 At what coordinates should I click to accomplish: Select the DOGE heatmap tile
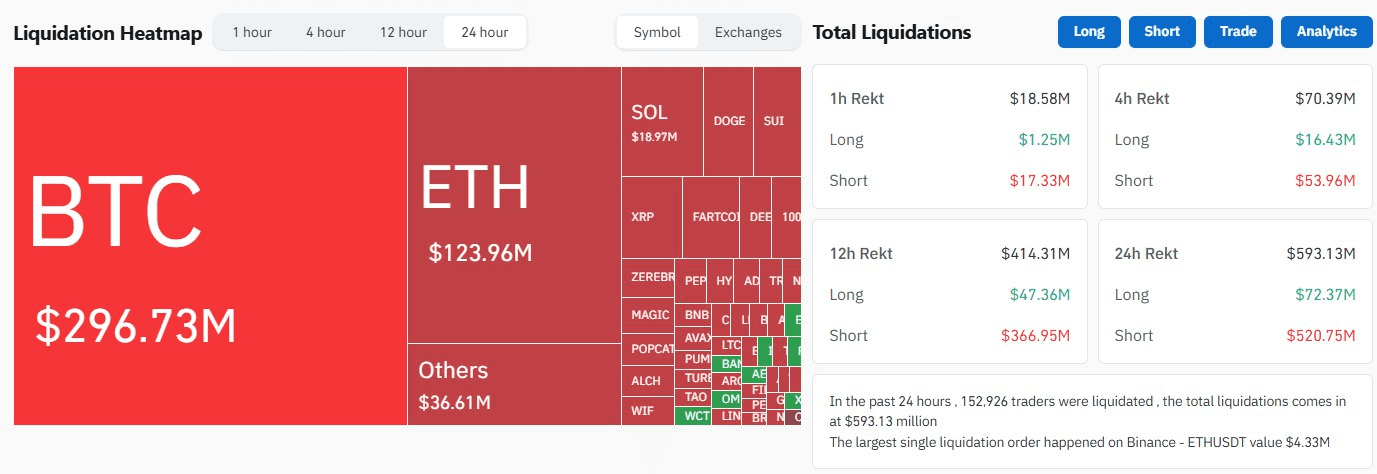729,121
